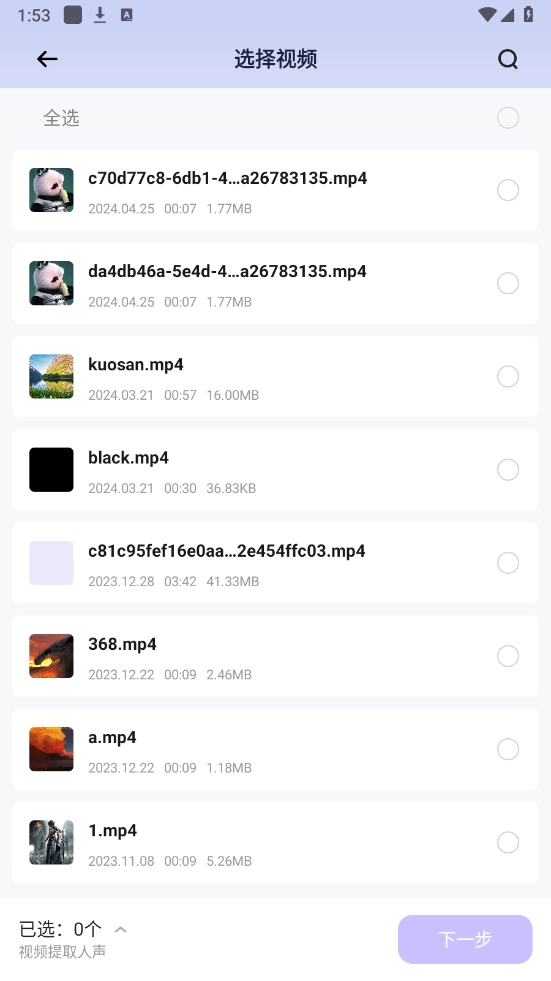Open panda thumbnail of c70d77c8 video
This screenshot has width=551, height=981.
51,190
